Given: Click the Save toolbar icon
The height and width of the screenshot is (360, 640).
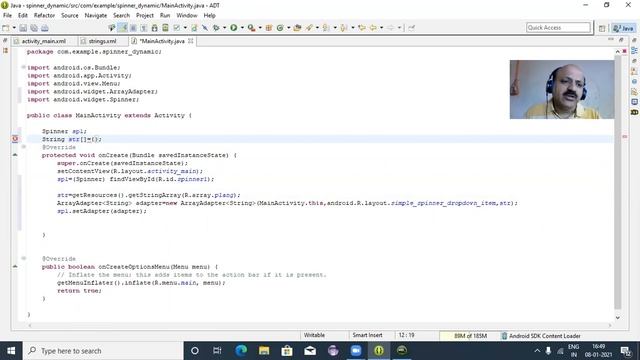Looking at the screenshot, I should [x=23, y=28].
